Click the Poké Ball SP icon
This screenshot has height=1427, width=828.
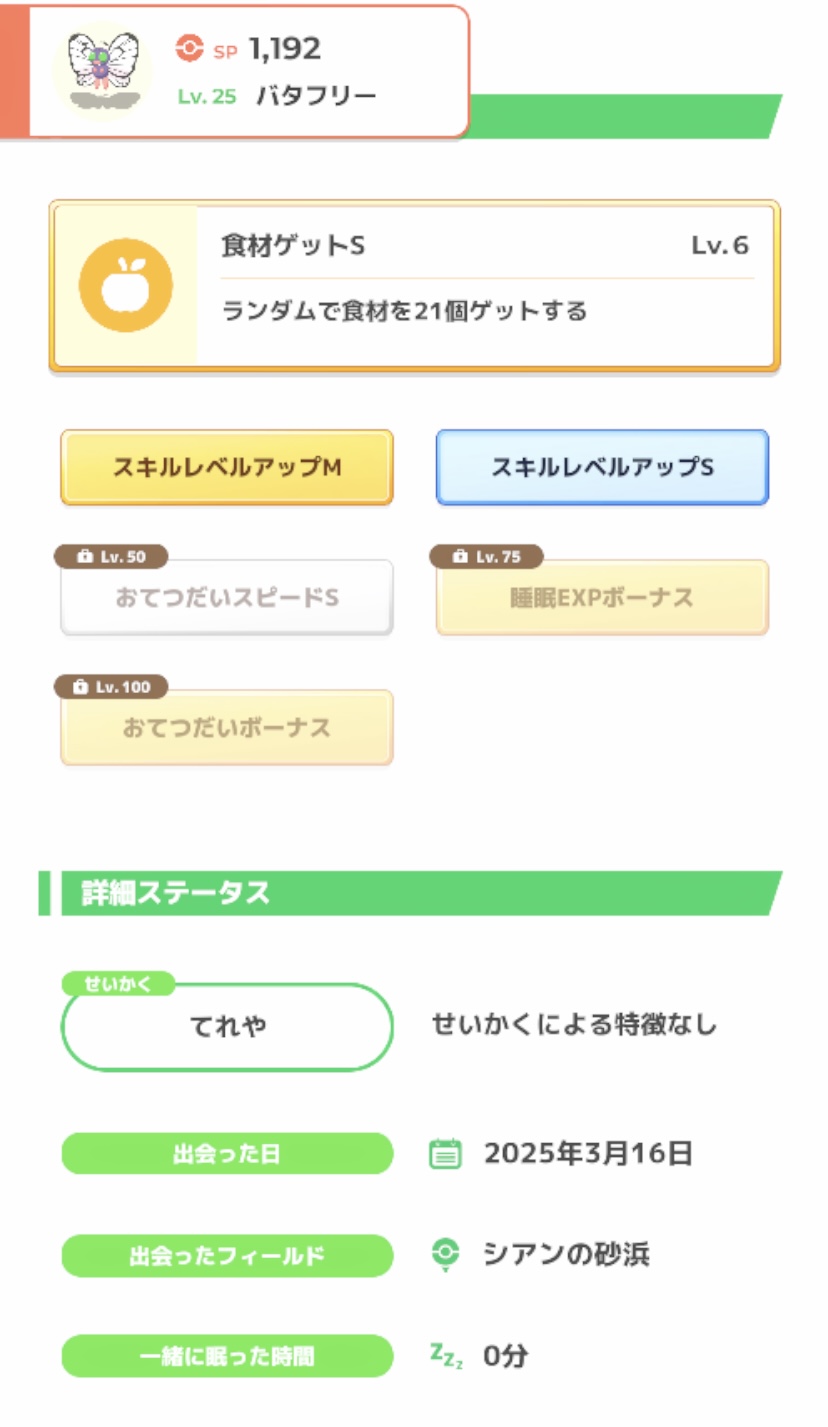pyautogui.click(x=189, y=48)
